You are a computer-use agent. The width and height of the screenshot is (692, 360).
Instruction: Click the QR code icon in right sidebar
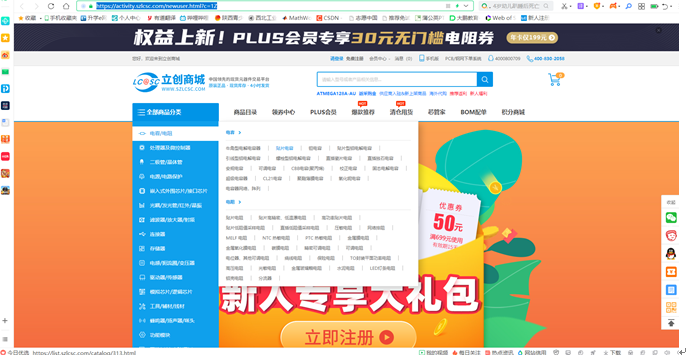671,308
